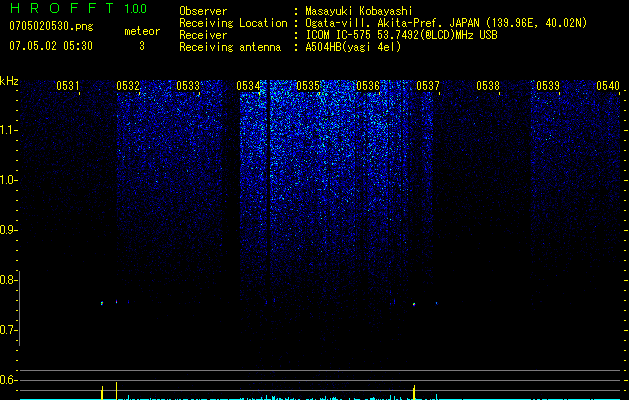The image size is (629, 400).
Task: Select the filename 0705020530.png
Action: pos(51,27)
